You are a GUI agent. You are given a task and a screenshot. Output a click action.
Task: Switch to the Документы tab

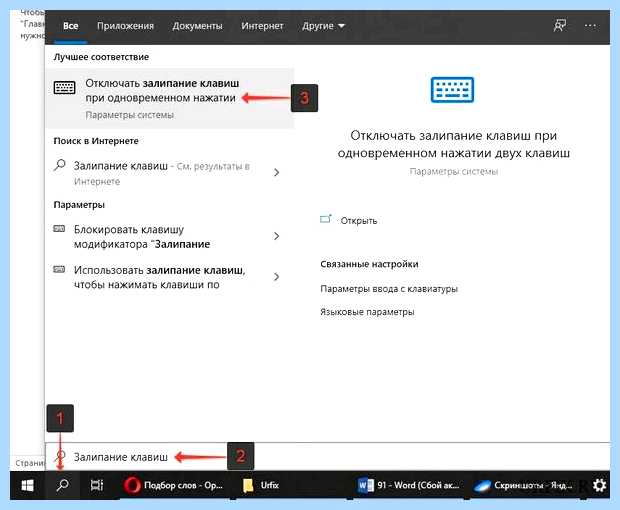tap(197, 26)
